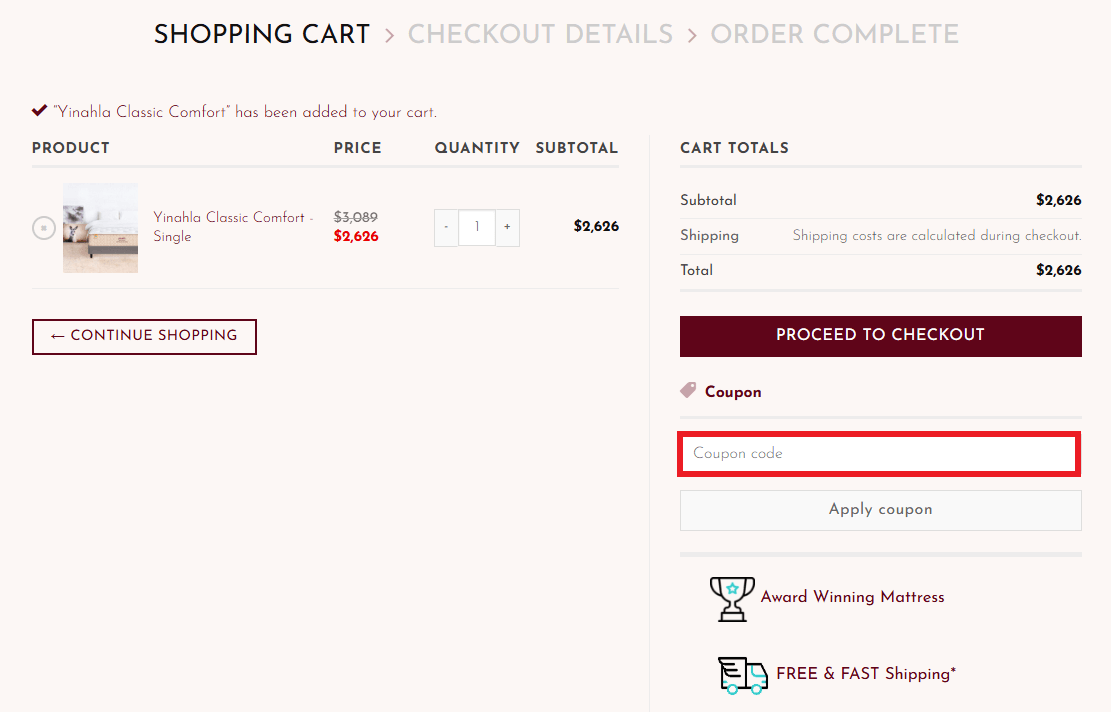Select Order Complete step heading
The height and width of the screenshot is (712, 1111).
834,34
